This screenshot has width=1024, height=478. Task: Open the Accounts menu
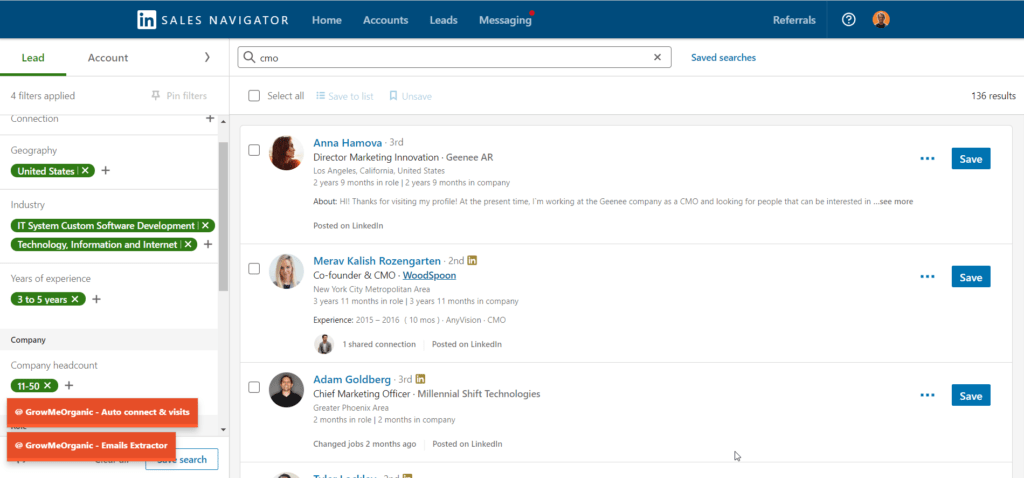[x=385, y=20]
